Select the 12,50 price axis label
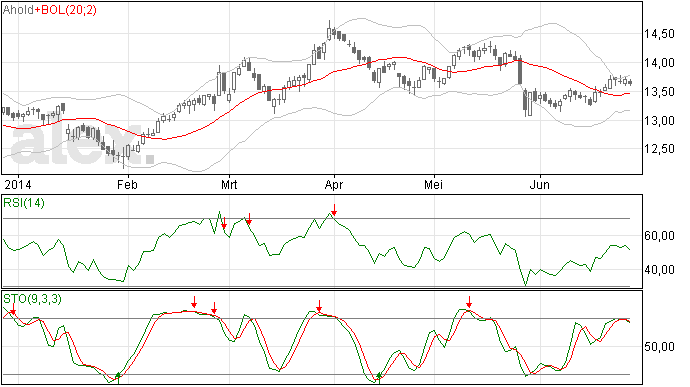 [659, 149]
